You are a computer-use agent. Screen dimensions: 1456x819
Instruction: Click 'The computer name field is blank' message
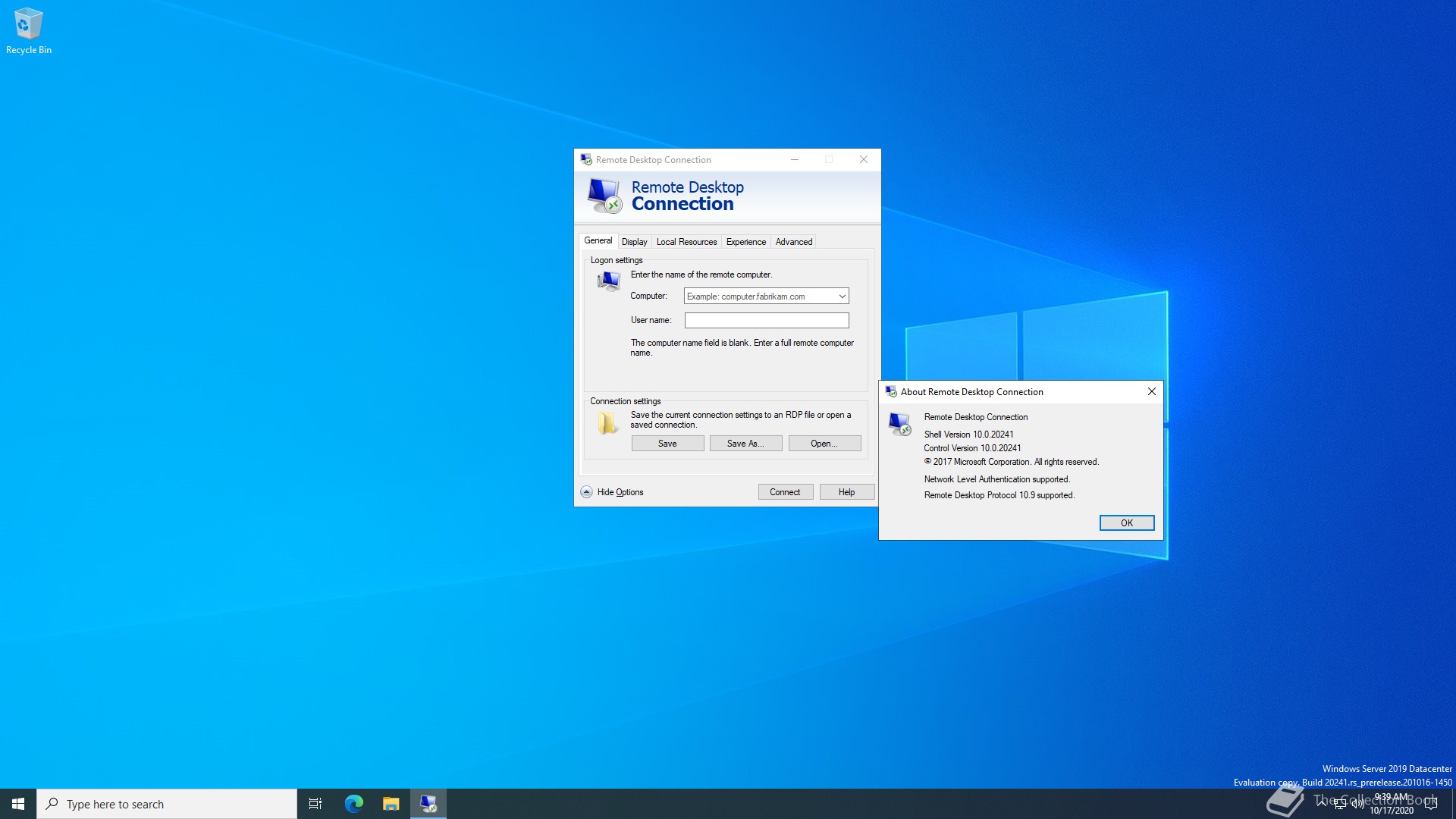[x=742, y=348]
